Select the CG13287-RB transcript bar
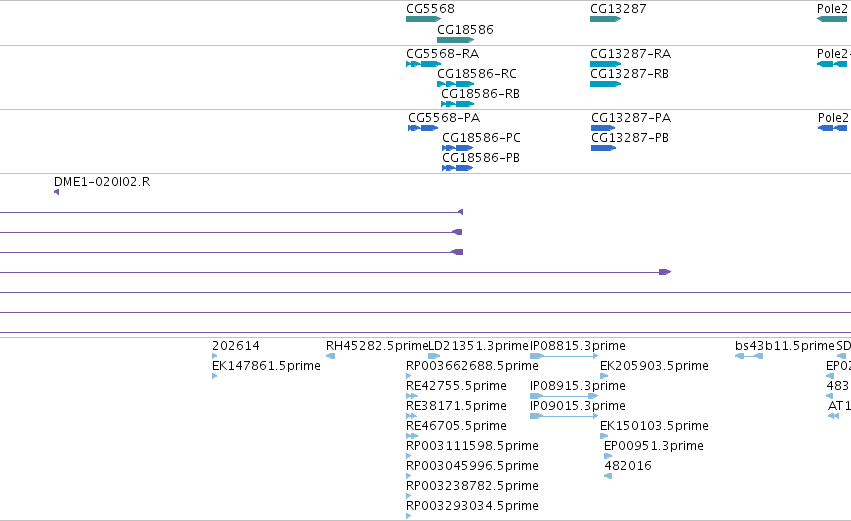 605,84
